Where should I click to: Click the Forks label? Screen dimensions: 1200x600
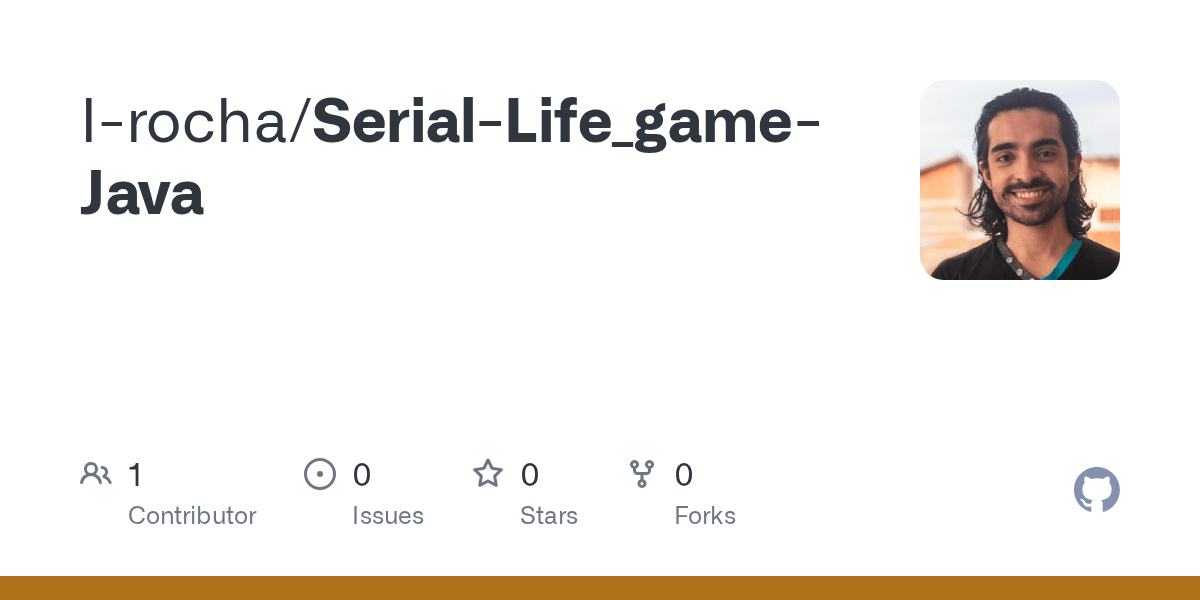[705, 516]
